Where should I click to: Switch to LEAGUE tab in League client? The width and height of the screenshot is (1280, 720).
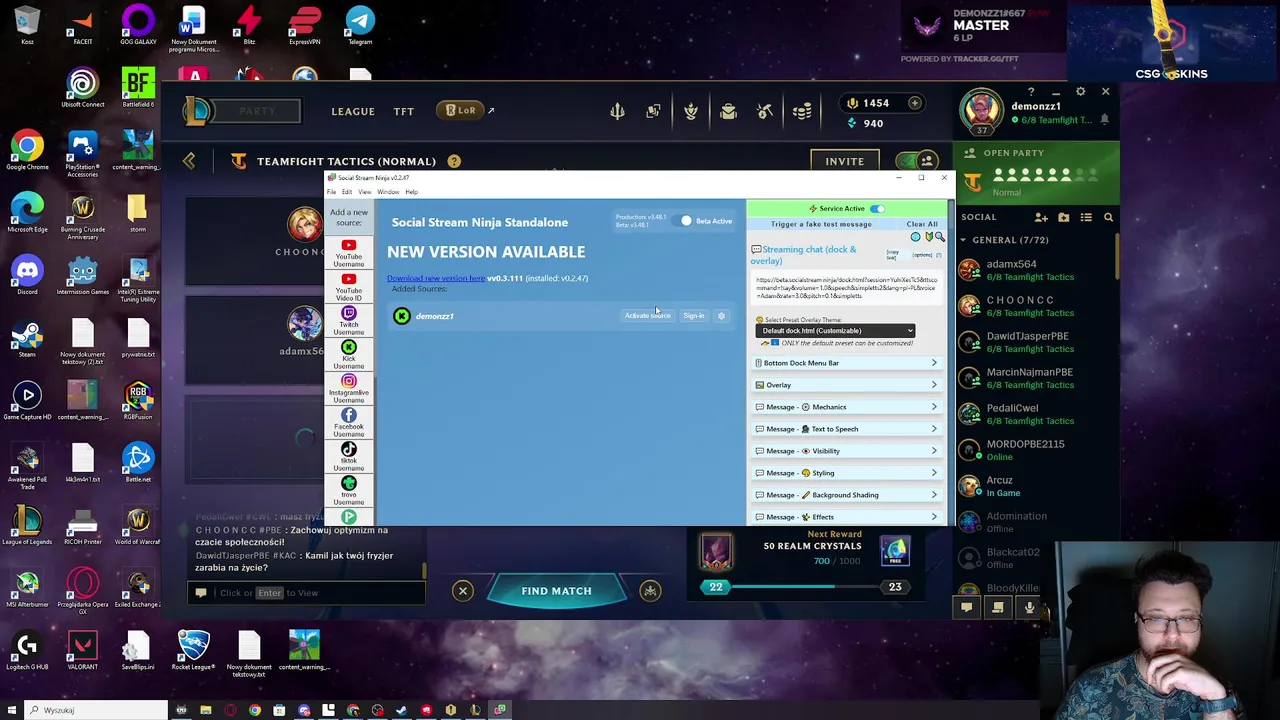pyautogui.click(x=353, y=111)
